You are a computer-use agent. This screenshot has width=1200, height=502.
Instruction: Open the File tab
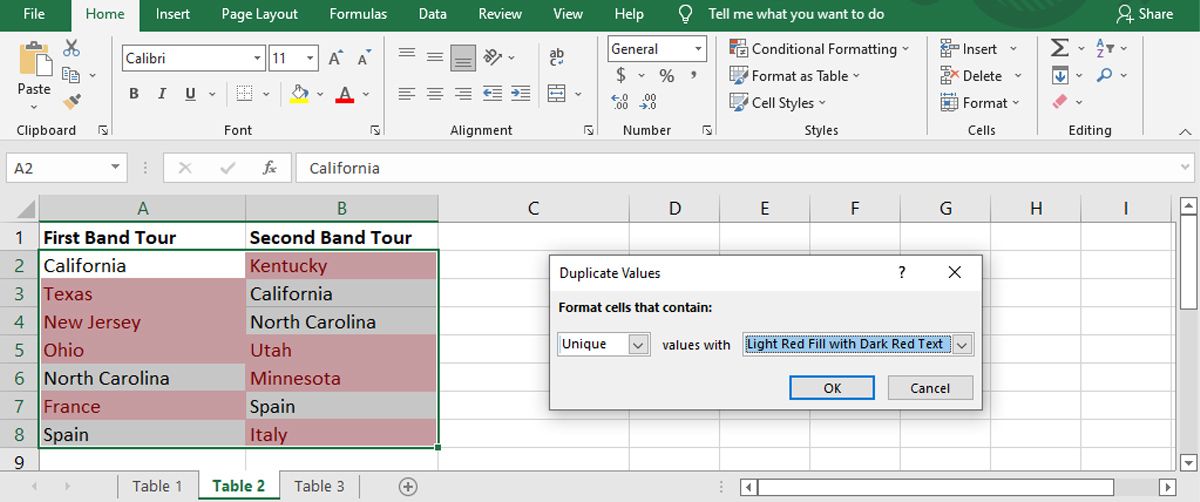point(34,14)
